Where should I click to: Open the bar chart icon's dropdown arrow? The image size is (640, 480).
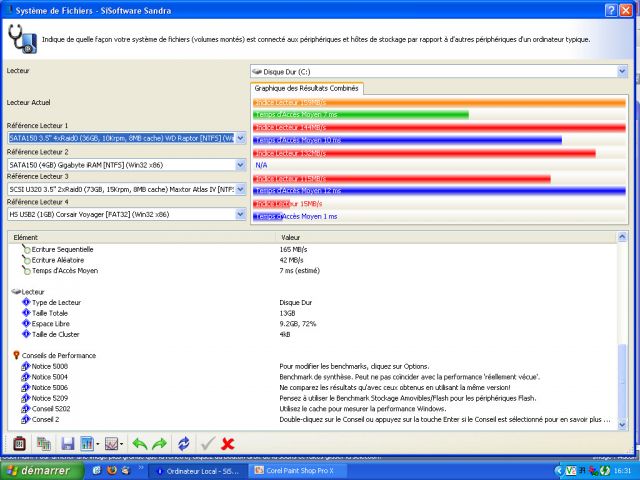[98, 444]
